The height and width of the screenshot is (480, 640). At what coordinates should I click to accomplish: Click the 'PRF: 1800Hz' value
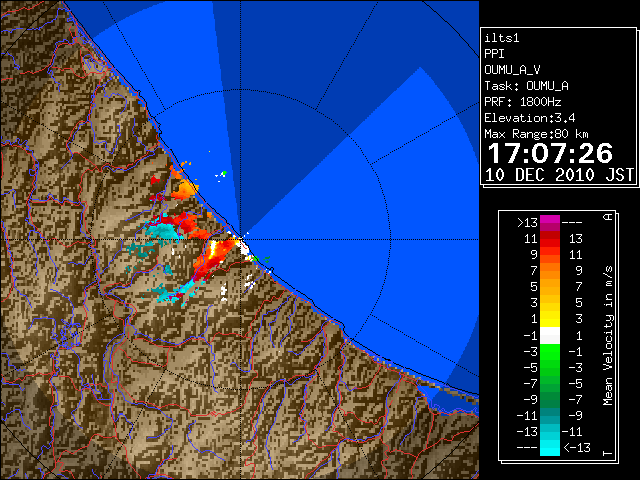coord(523,102)
